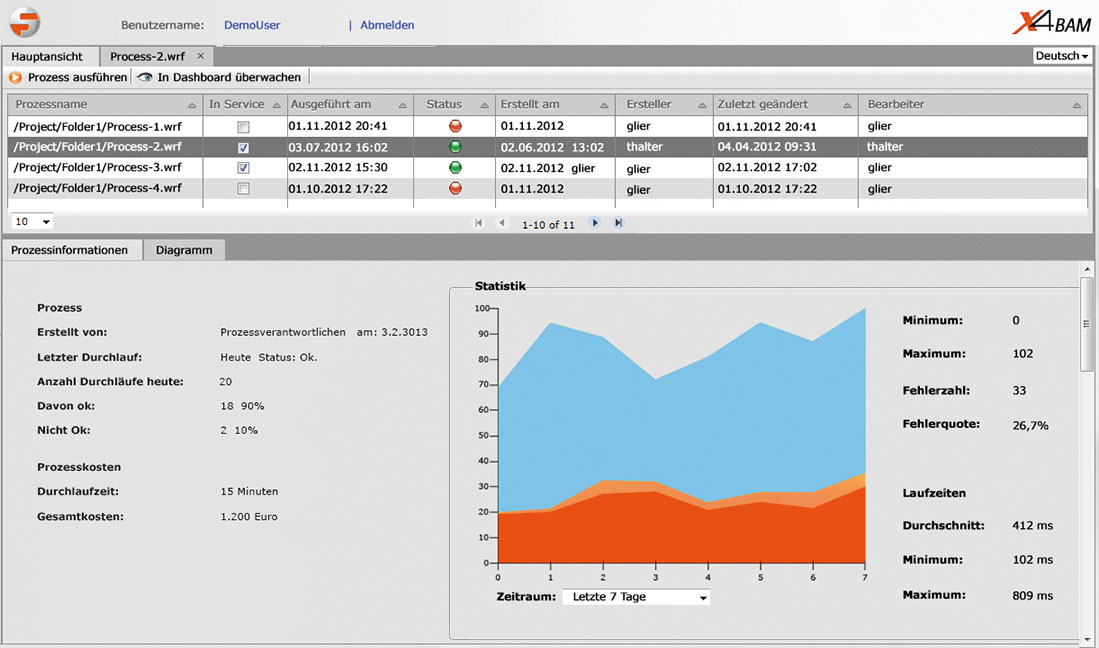This screenshot has height=648, width=1099.
Task: Close the Process-2.wrf tab
Action: coord(200,56)
